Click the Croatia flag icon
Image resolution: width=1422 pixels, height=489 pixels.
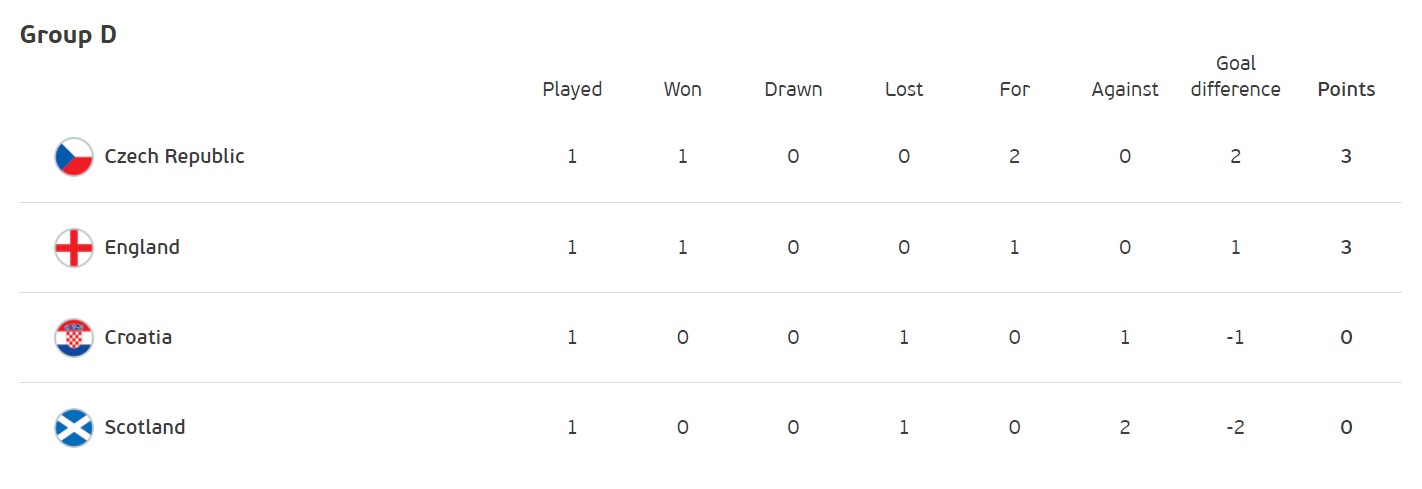74,337
